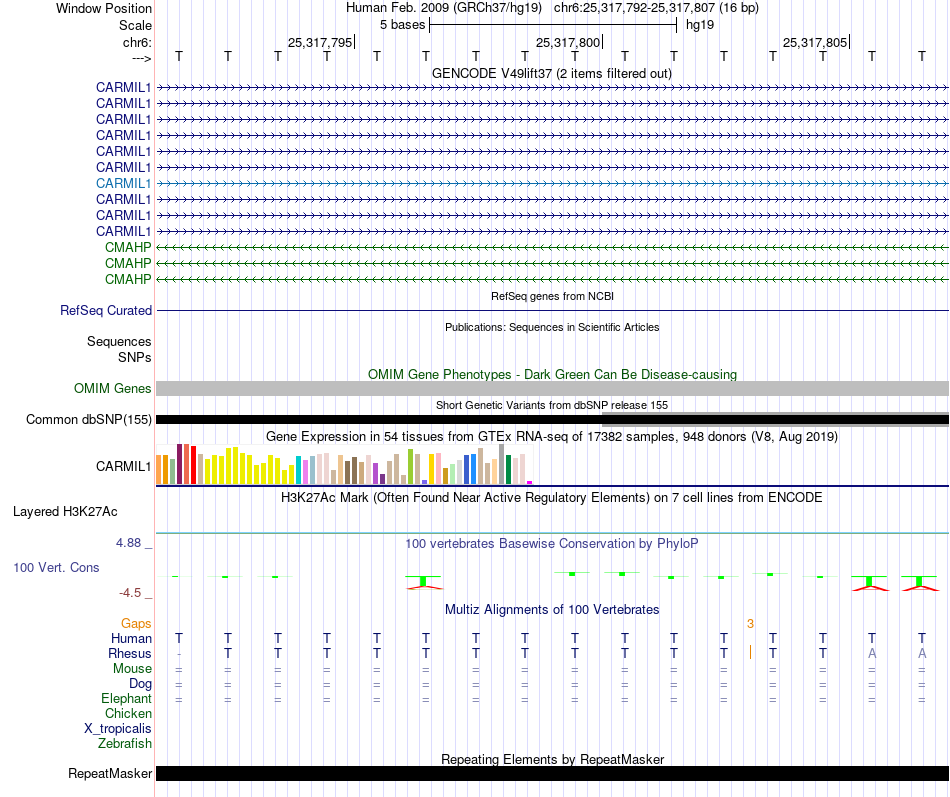Click the Sequences track label
The image size is (950, 797).
(119, 341)
